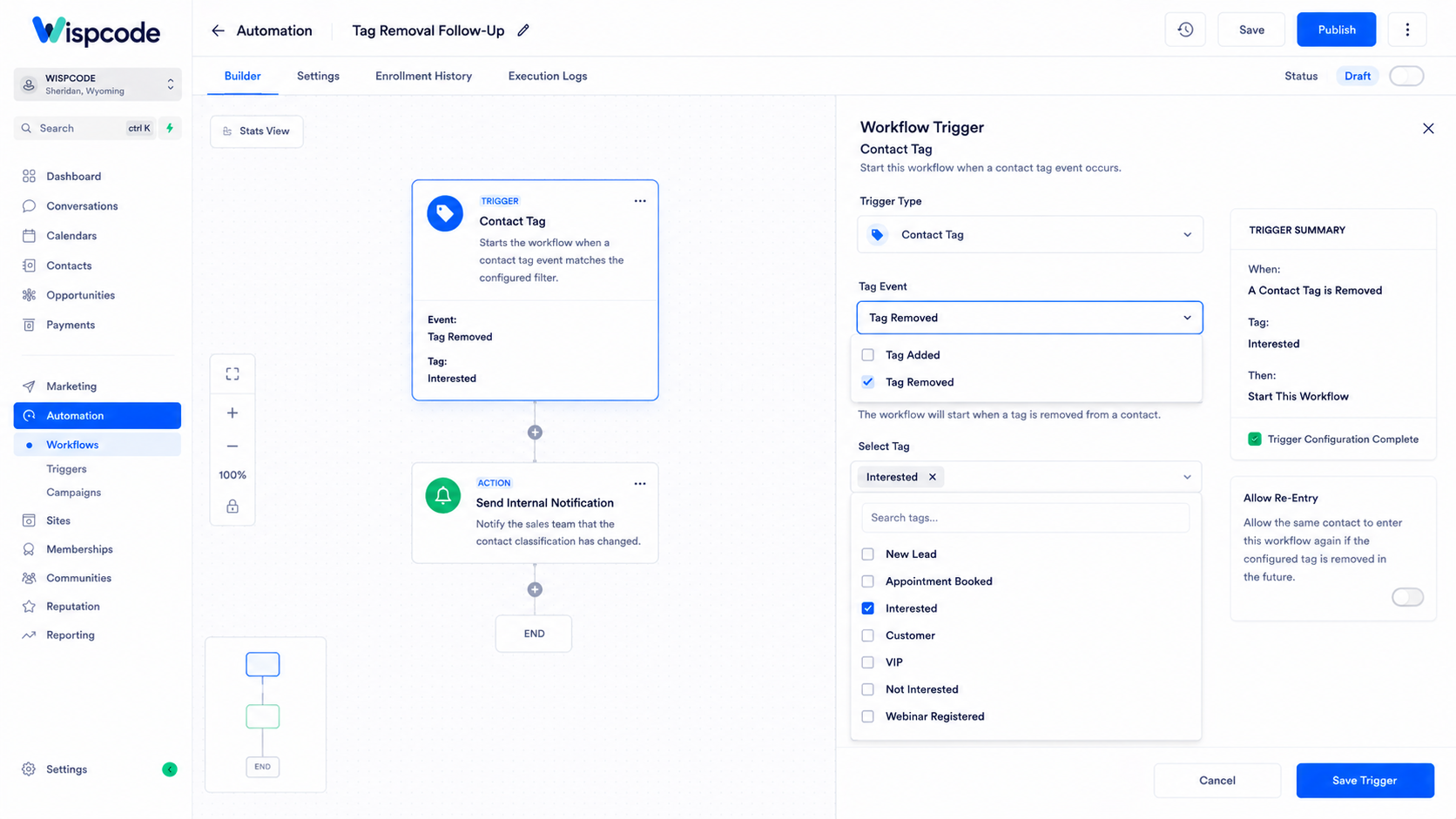Check the Customer tag
Image resolution: width=1456 pixels, height=819 pixels.
pos(868,635)
